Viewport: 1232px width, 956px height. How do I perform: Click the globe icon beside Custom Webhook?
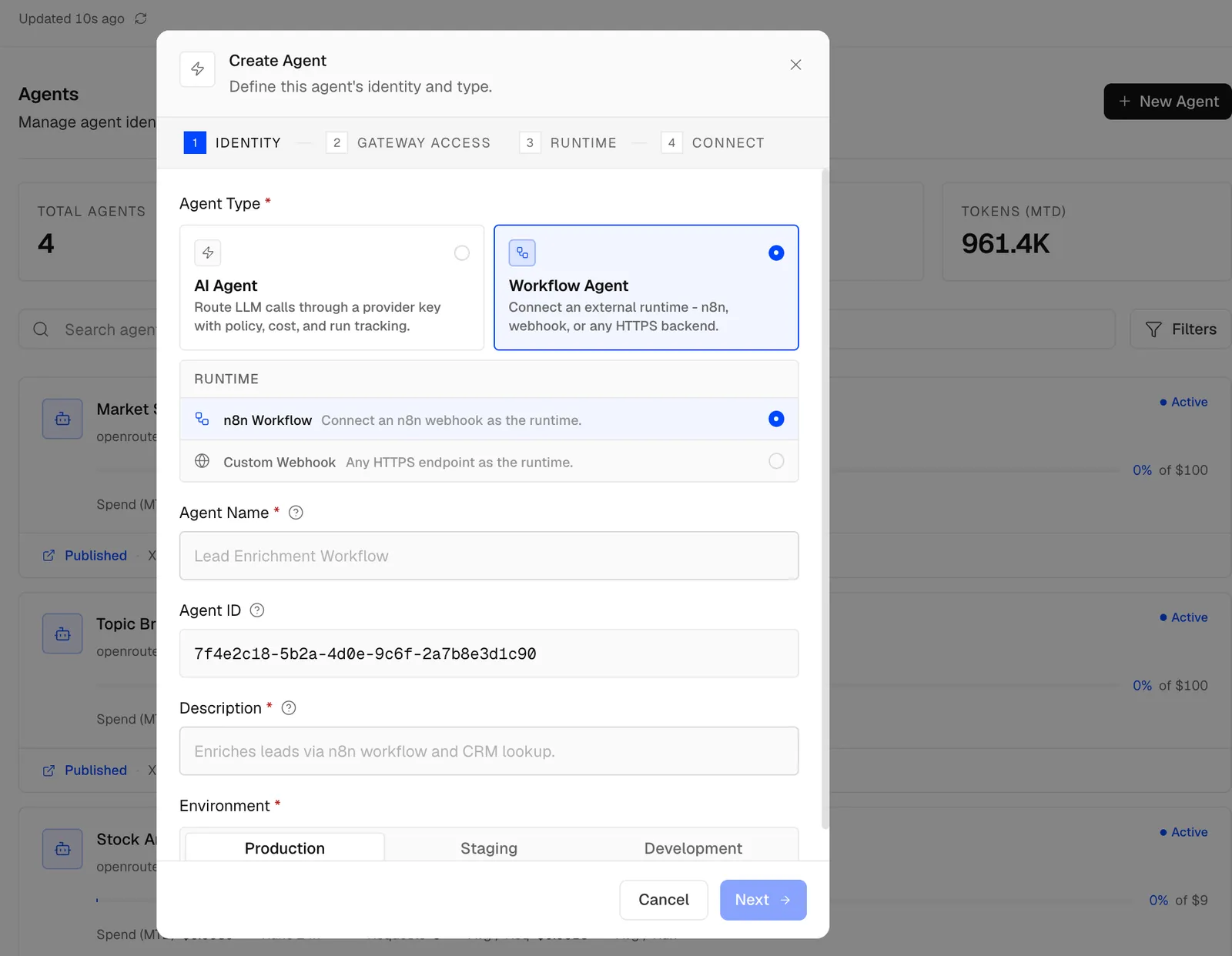click(x=202, y=461)
